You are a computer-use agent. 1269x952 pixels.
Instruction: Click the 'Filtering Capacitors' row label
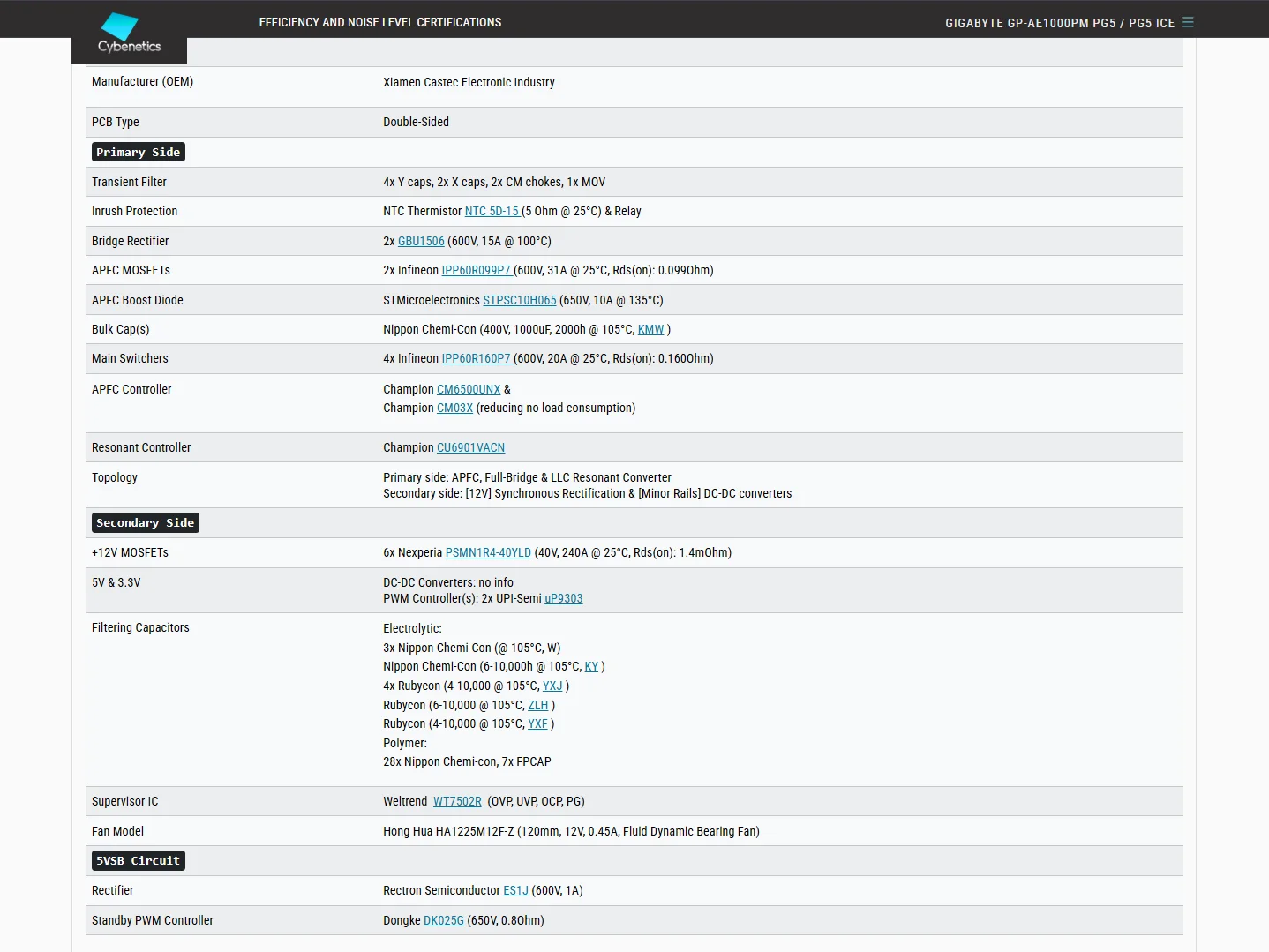140,627
